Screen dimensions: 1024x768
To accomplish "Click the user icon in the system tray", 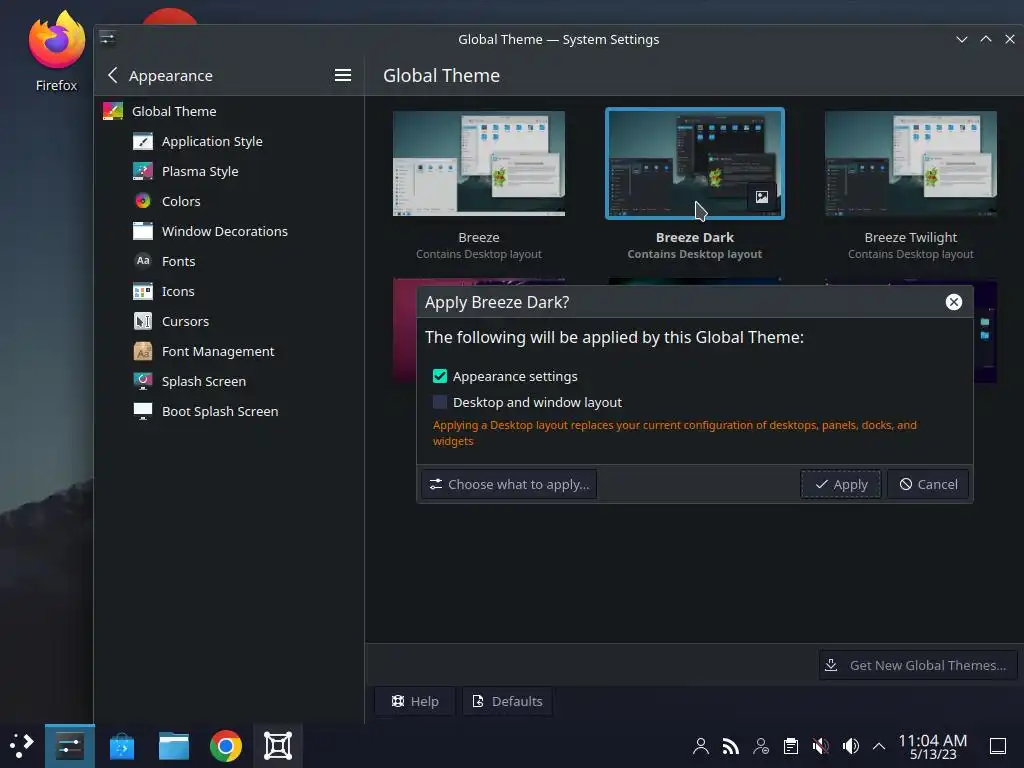I will point(701,746).
